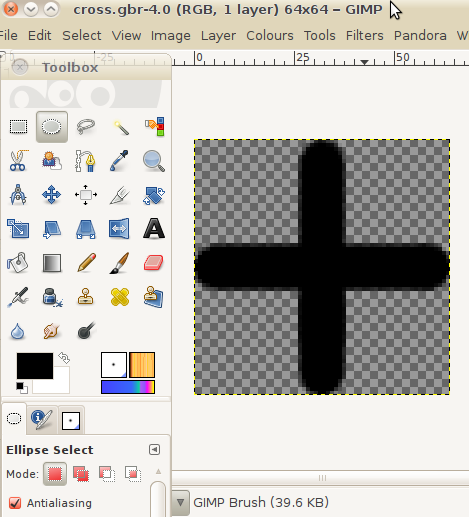Open the Tools menu
The width and height of the screenshot is (469, 517).
pos(319,35)
